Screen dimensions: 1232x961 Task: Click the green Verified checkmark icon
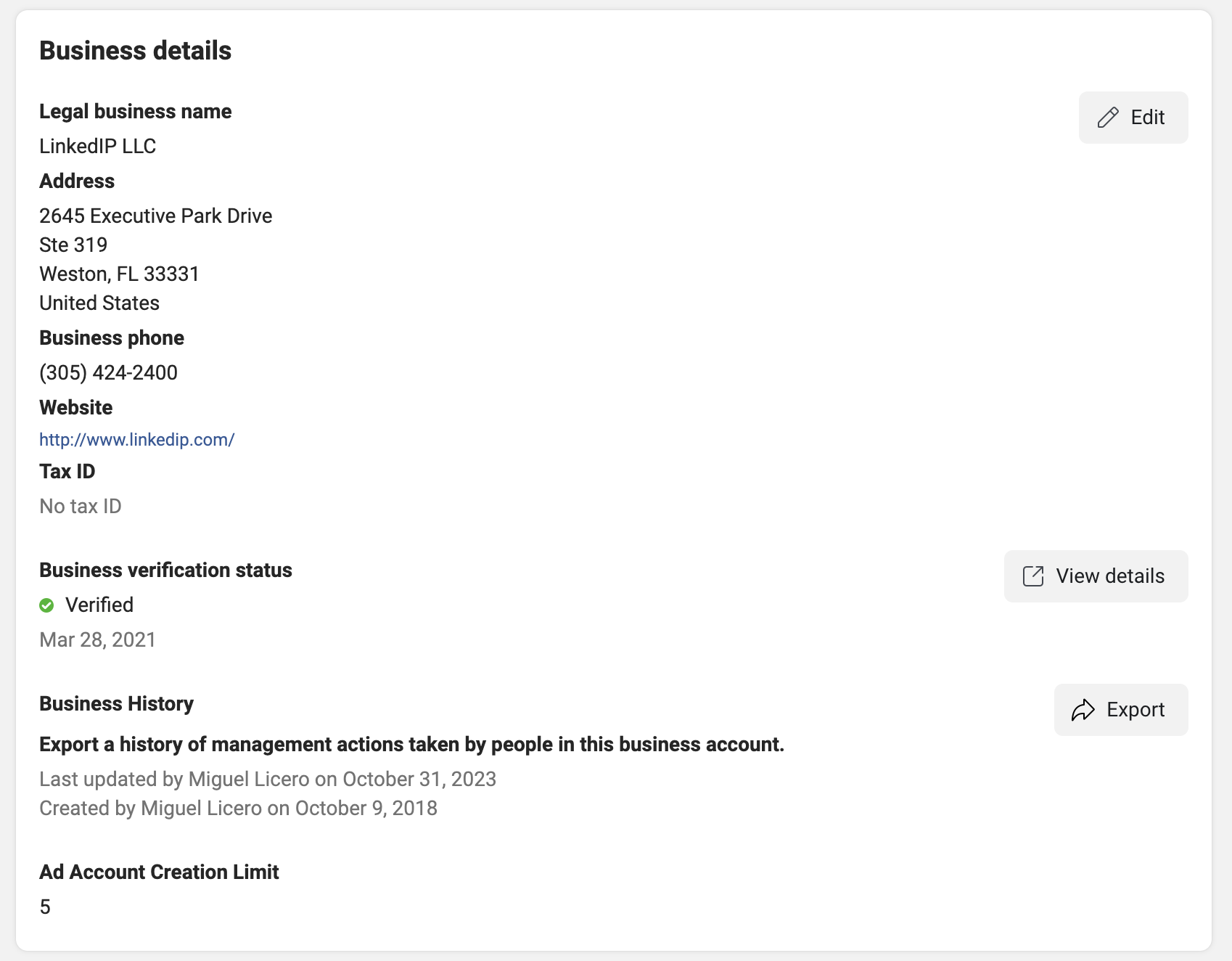[x=46, y=605]
